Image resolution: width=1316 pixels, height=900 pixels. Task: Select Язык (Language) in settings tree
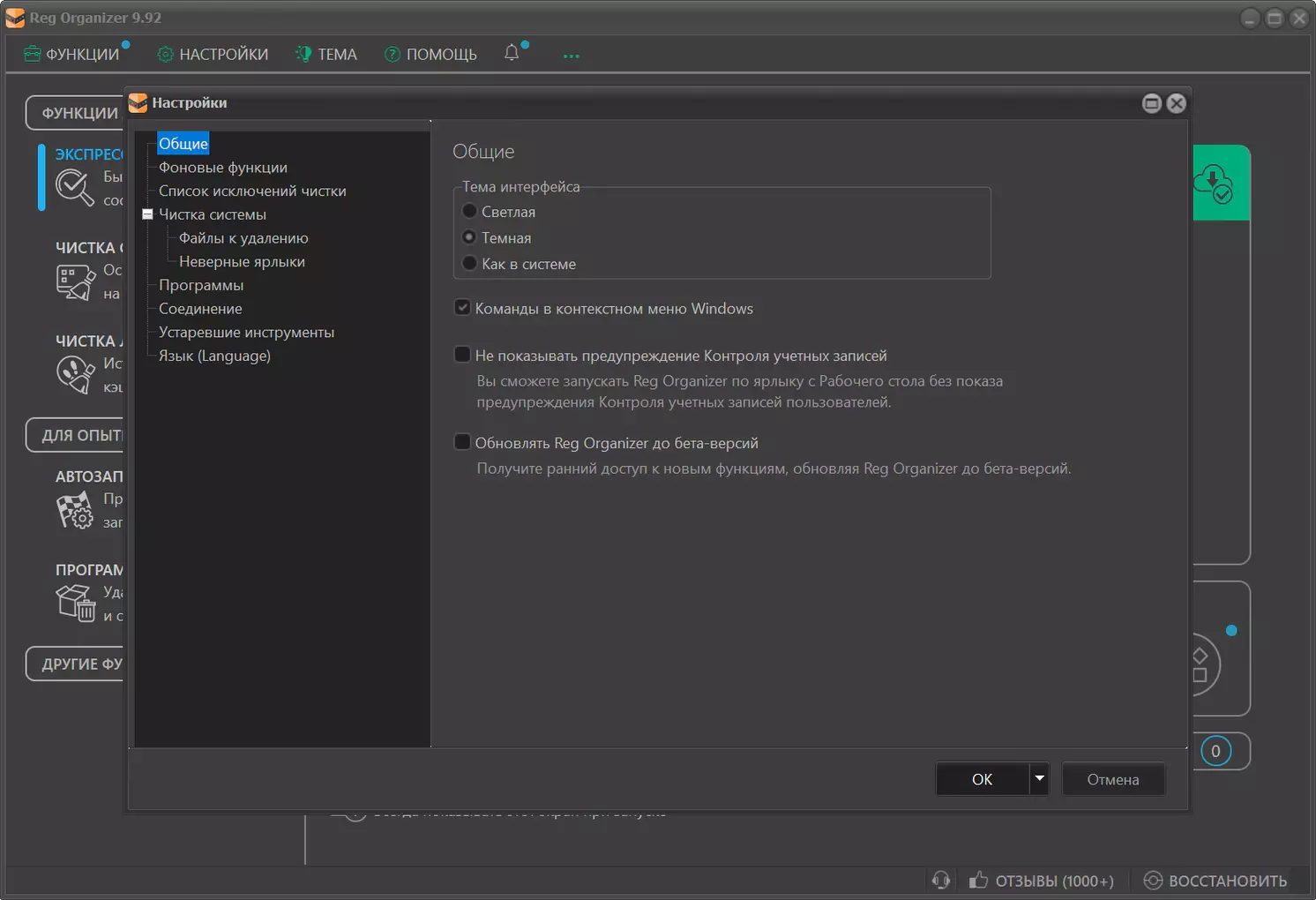click(214, 356)
